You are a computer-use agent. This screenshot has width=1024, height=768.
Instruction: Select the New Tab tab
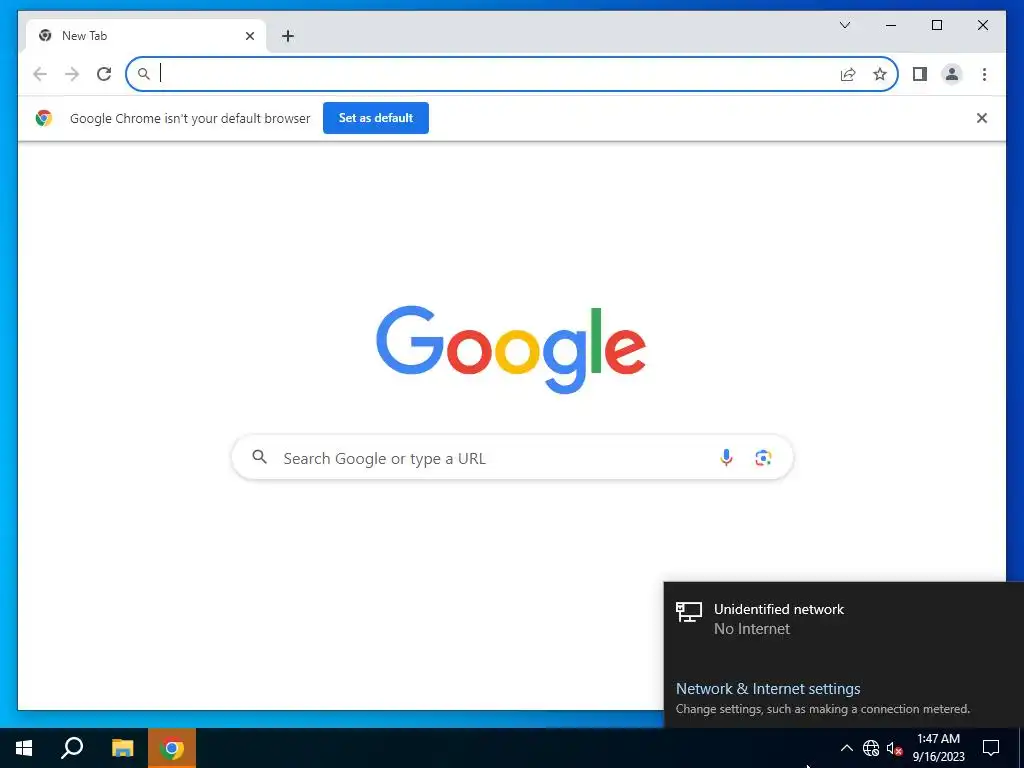tap(145, 36)
